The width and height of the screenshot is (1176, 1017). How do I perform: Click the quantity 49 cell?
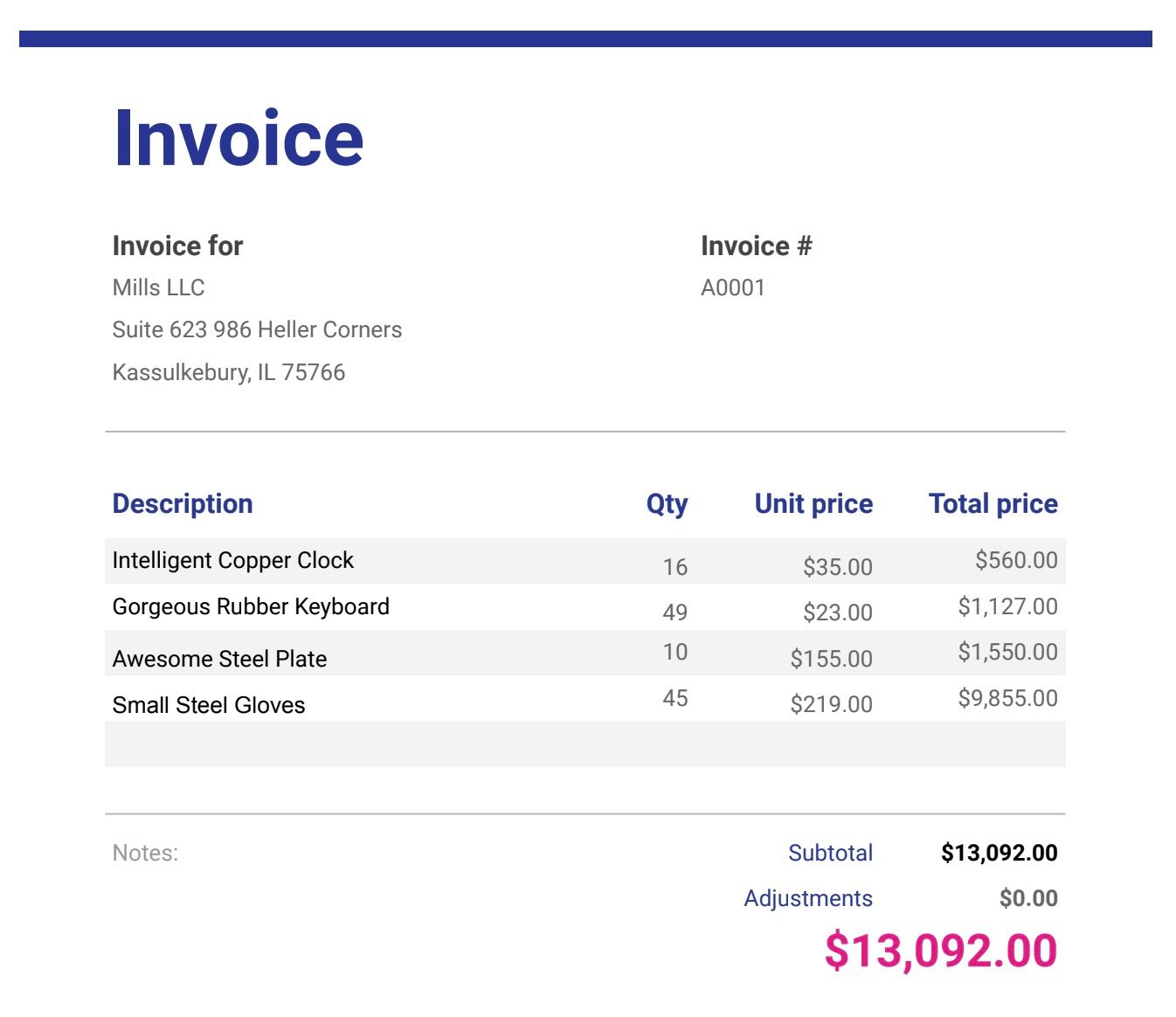(674, 612)
